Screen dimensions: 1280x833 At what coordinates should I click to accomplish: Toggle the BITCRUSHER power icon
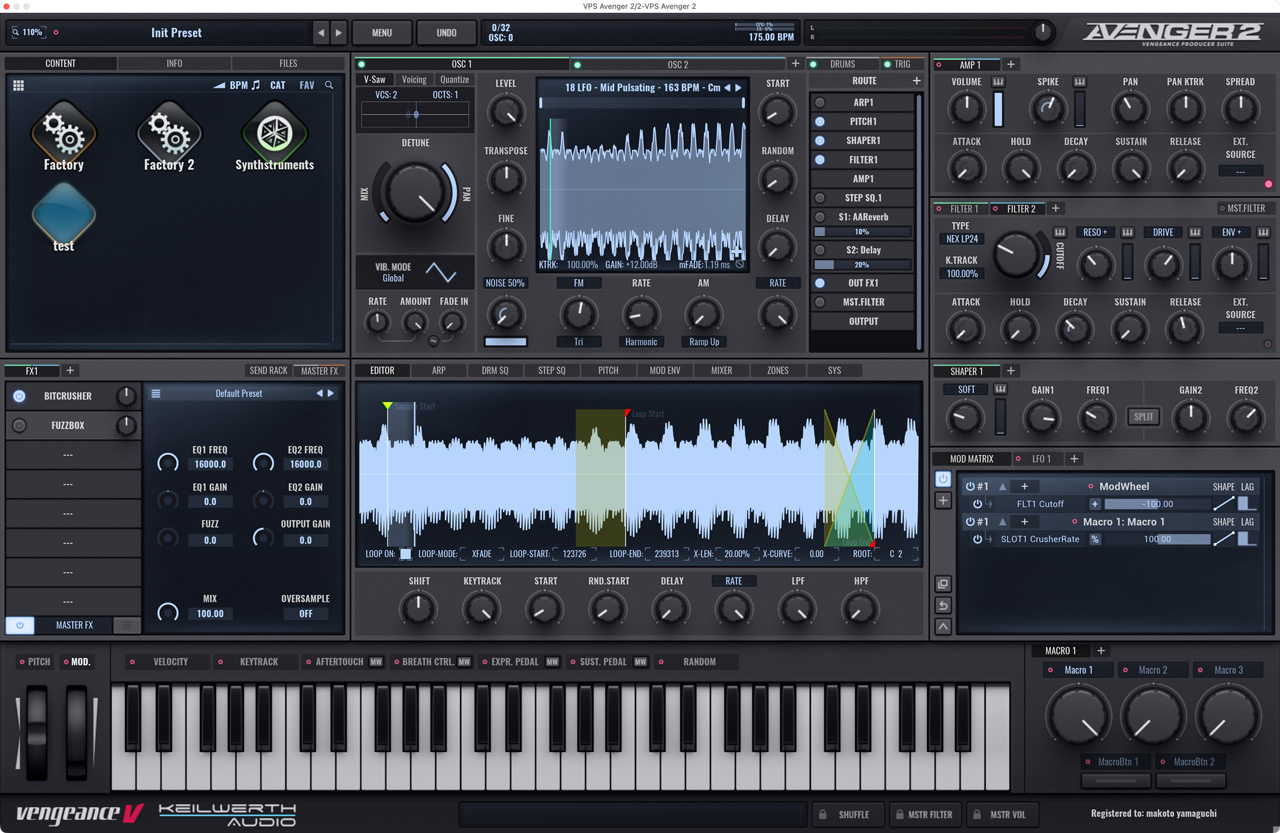tap(19, 396)
